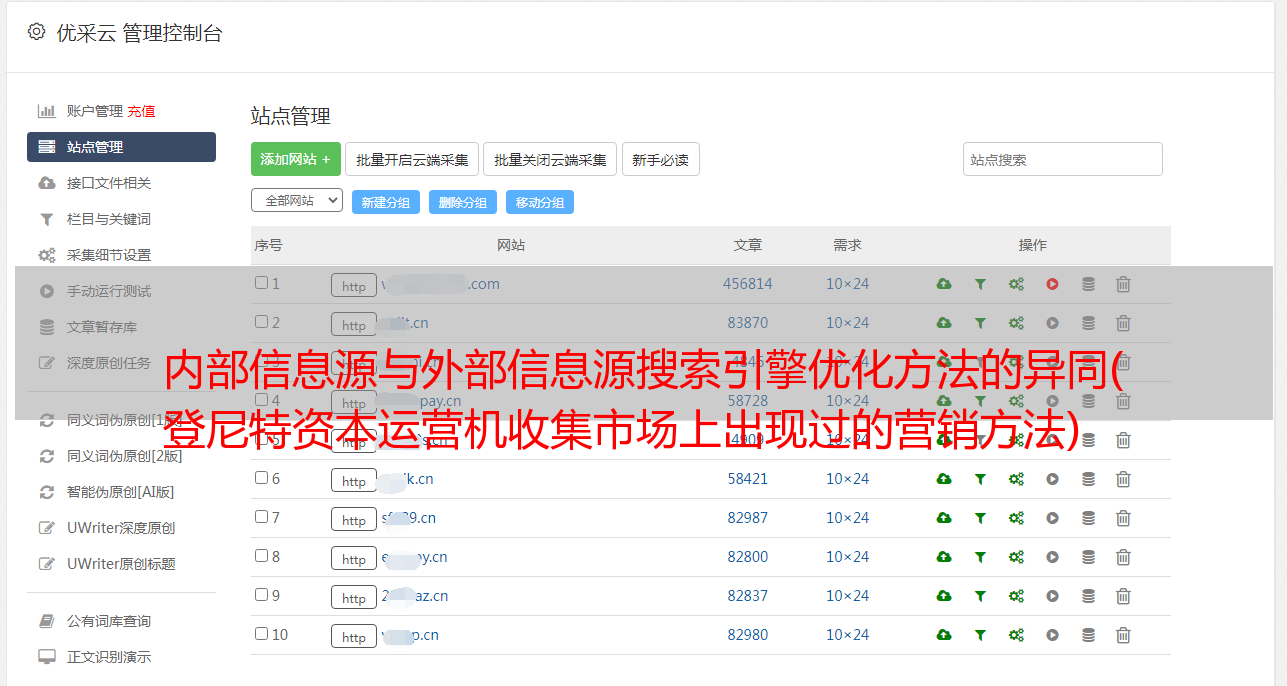
Task: Open the 全部网站 group dropdown
Action: point(297,200)
